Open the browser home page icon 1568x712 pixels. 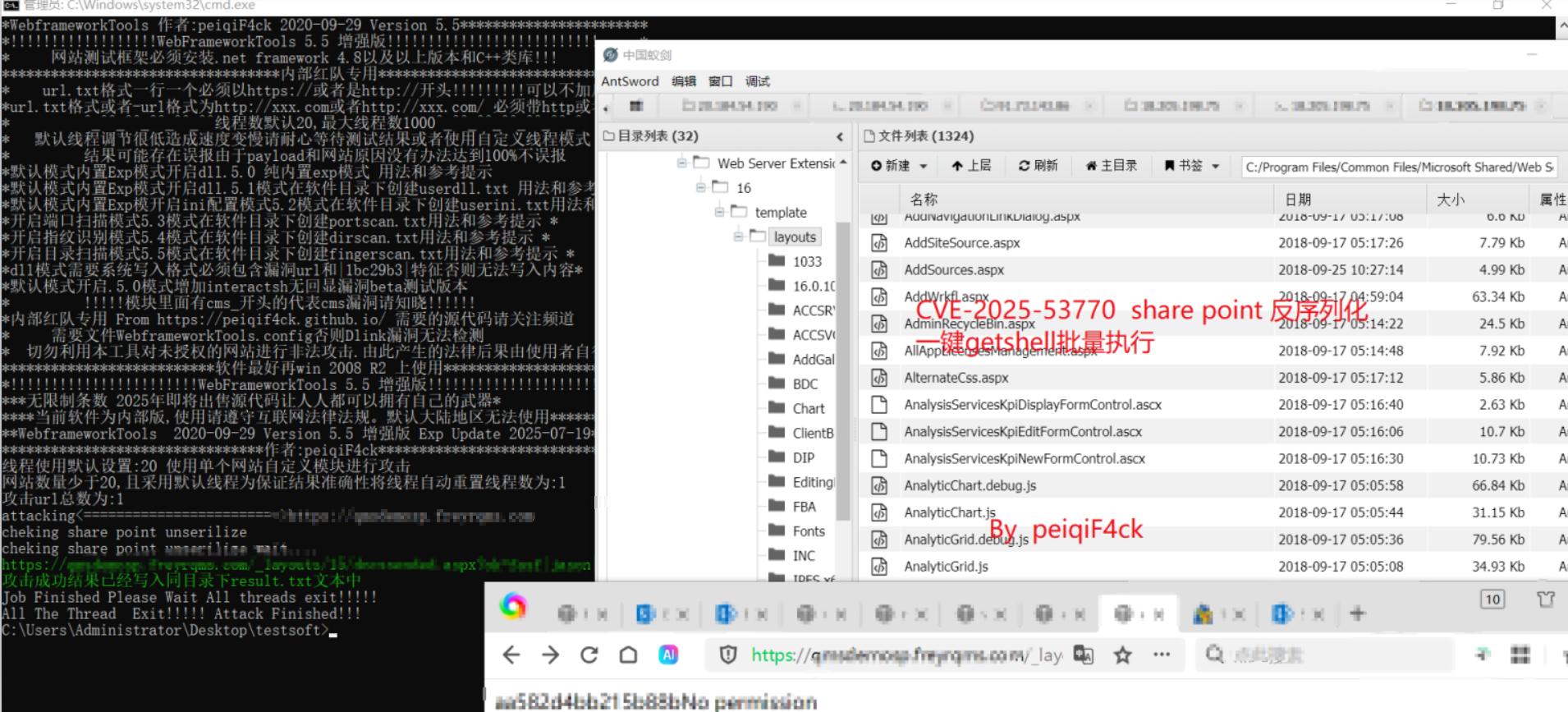pos(628,655)
